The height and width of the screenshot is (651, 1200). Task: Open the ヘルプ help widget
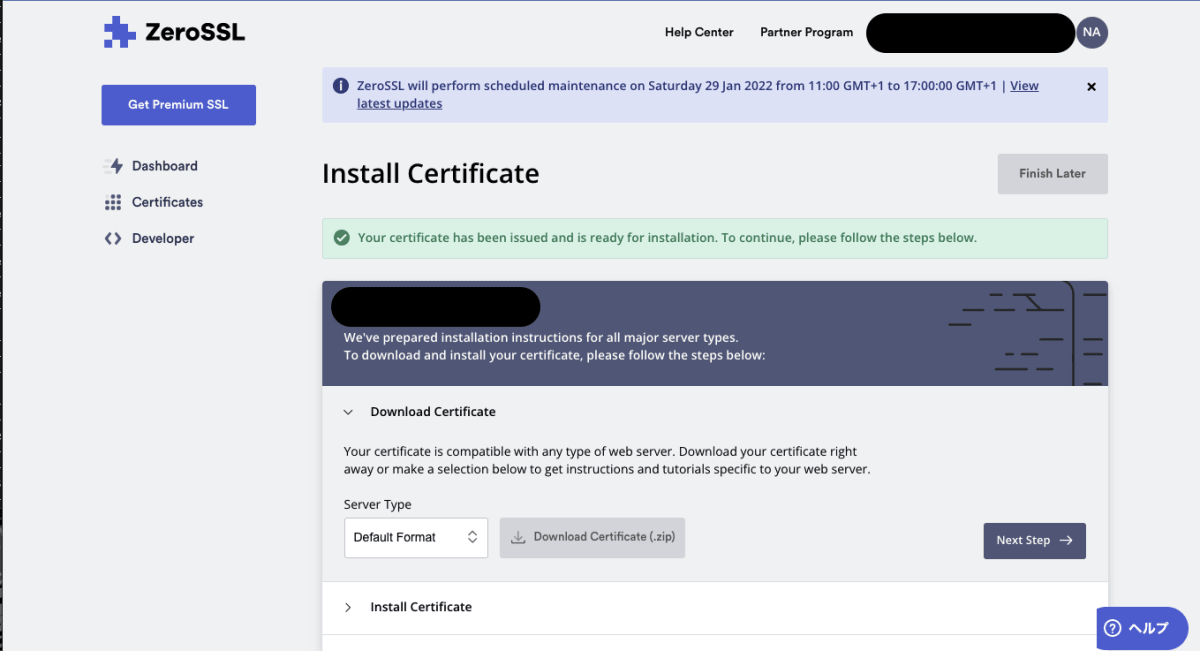pos(1143,628)
